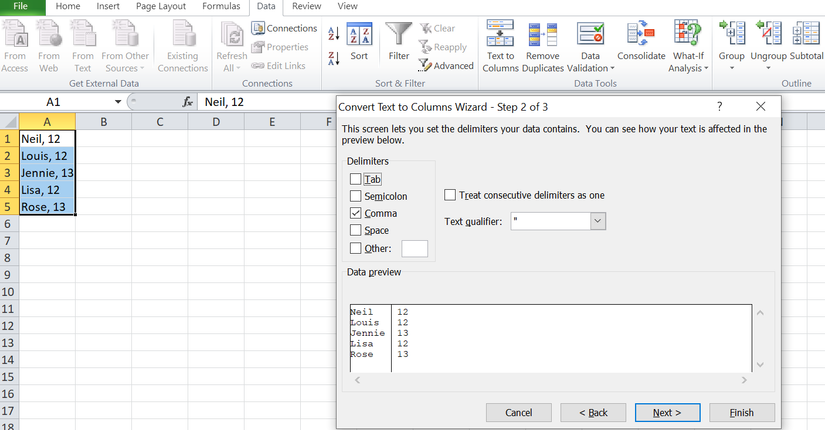The image size is (825, 430).
Task: Select row 10 header
Action: (x=8, y=292)
